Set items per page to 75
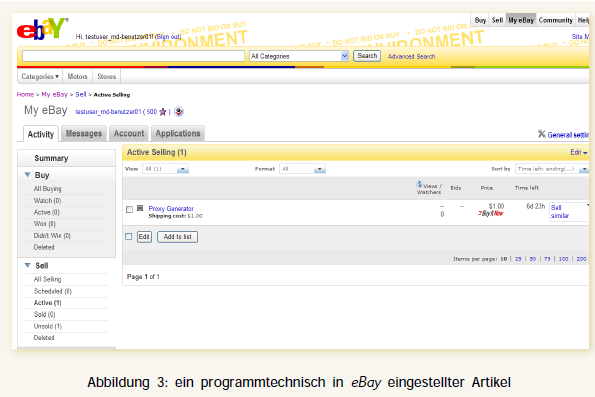Image resolution: width=595 pixels, height=397 pixels. click(x=547, y=259)
